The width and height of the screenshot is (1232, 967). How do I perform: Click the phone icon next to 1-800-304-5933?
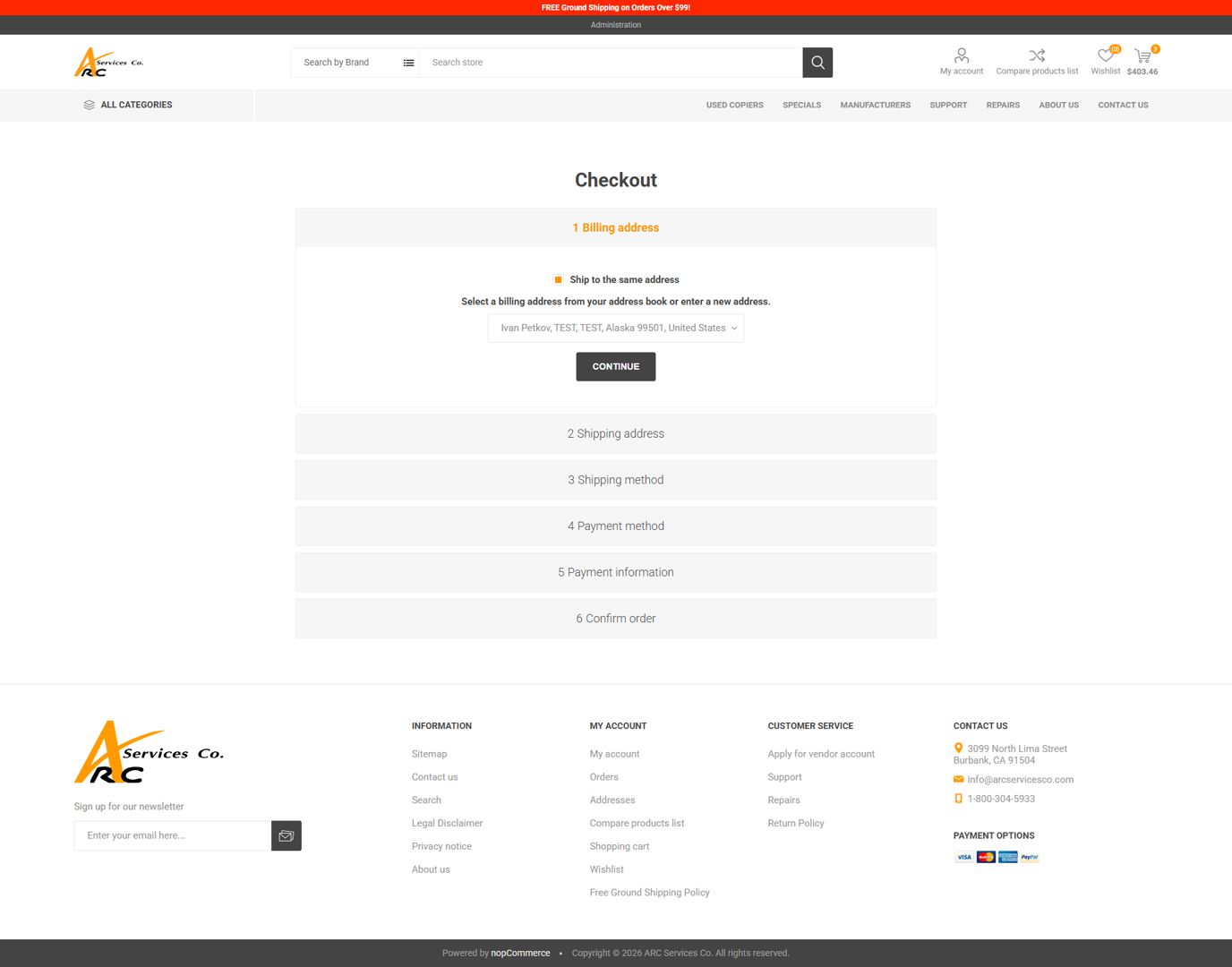958,798
